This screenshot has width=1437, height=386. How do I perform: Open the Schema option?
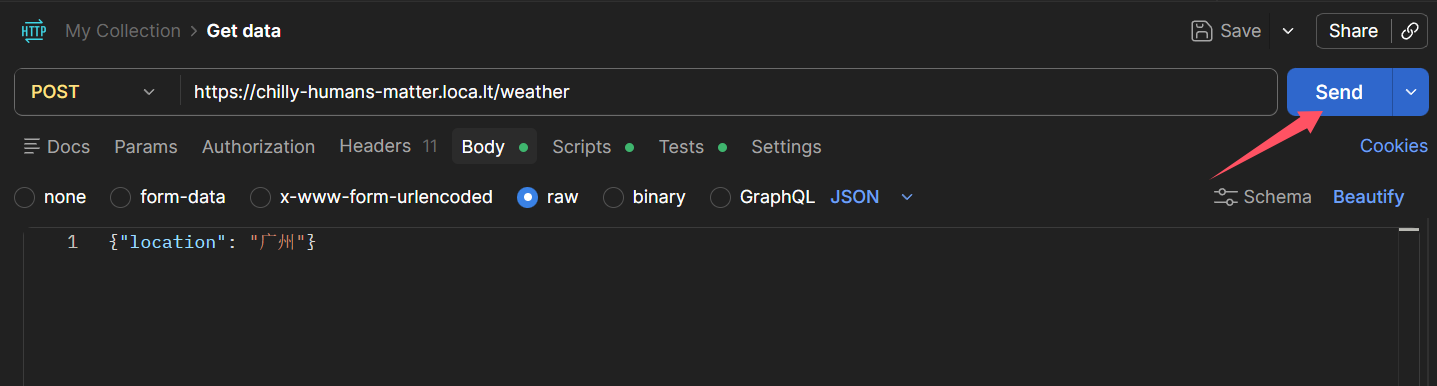1262,197
